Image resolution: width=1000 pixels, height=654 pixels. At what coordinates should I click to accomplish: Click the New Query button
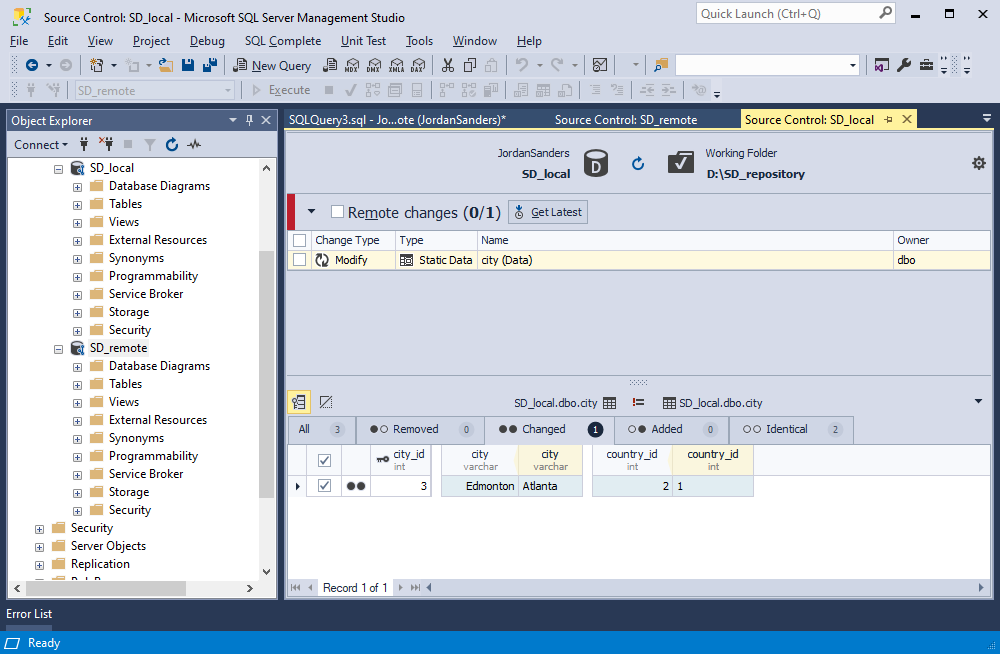272,65
